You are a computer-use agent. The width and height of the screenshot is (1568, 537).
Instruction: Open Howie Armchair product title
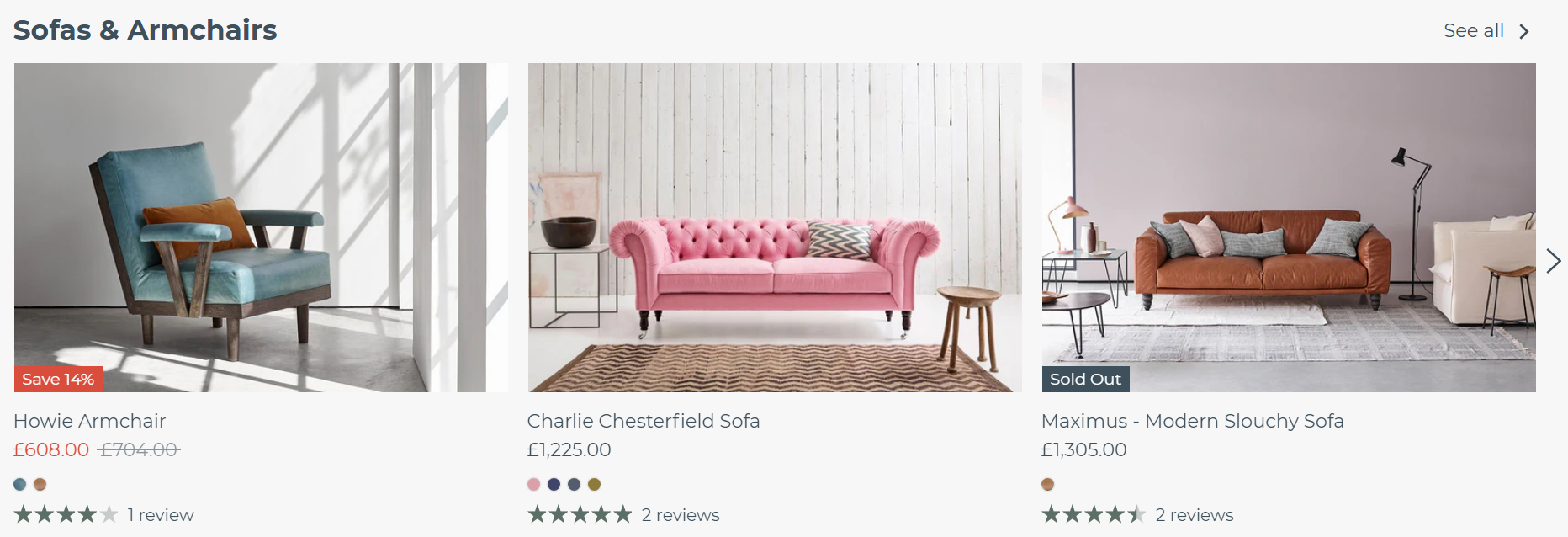(x=90, y=421)
